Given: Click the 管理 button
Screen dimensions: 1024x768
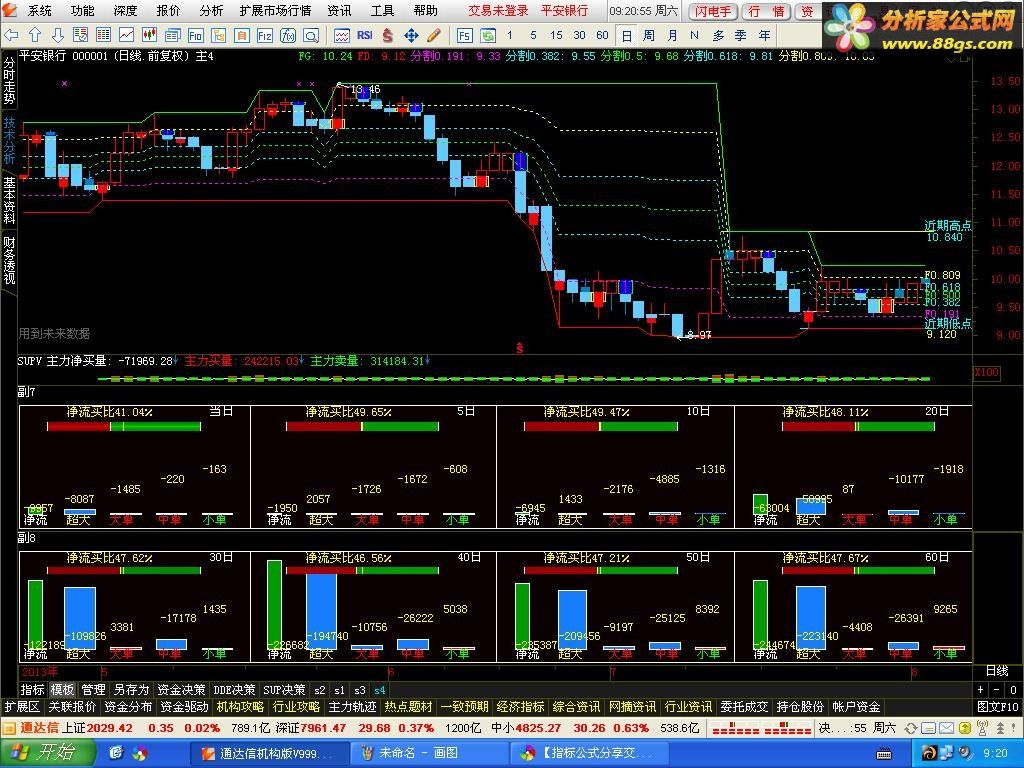Looking at the screenshot, I should (93, 690).
